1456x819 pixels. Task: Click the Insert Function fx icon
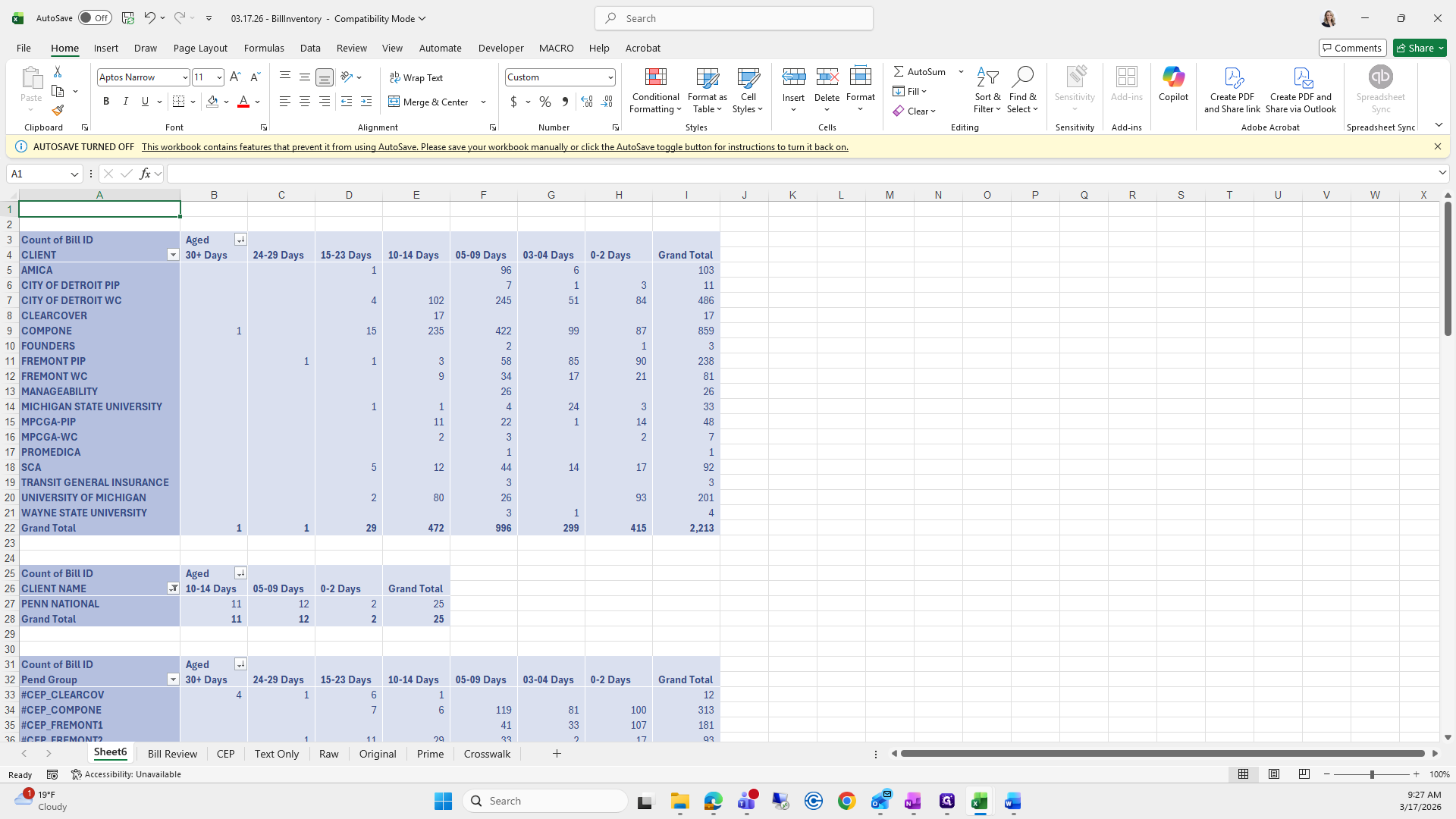click(145, 174)
